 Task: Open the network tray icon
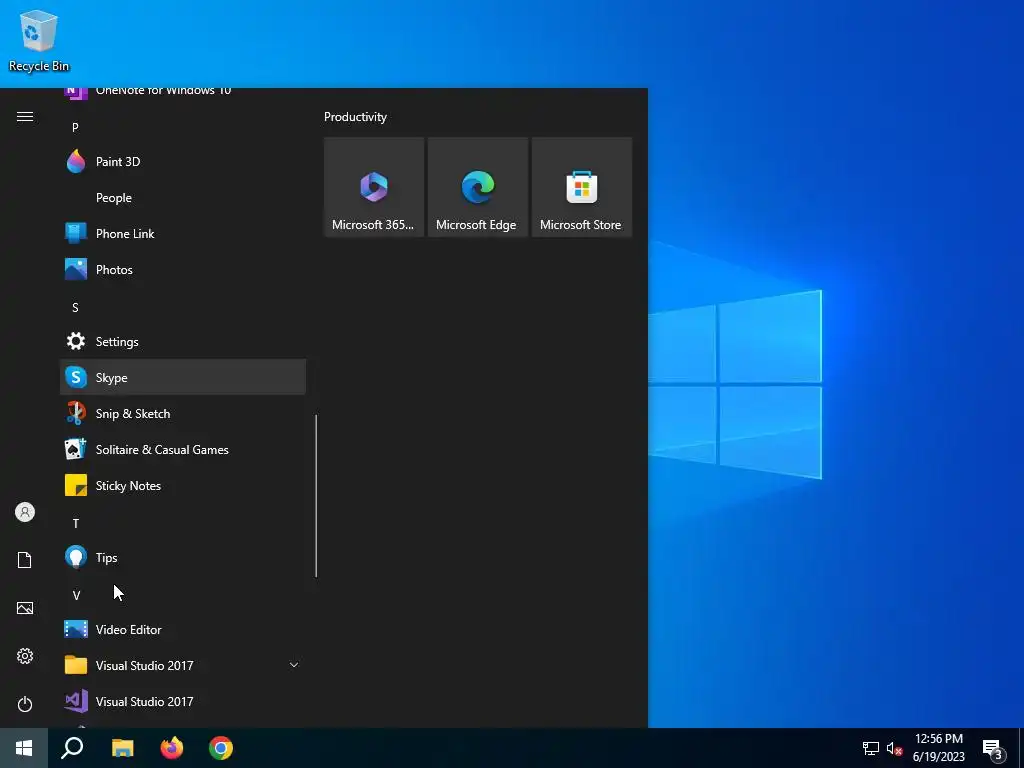tap(871, 748)
